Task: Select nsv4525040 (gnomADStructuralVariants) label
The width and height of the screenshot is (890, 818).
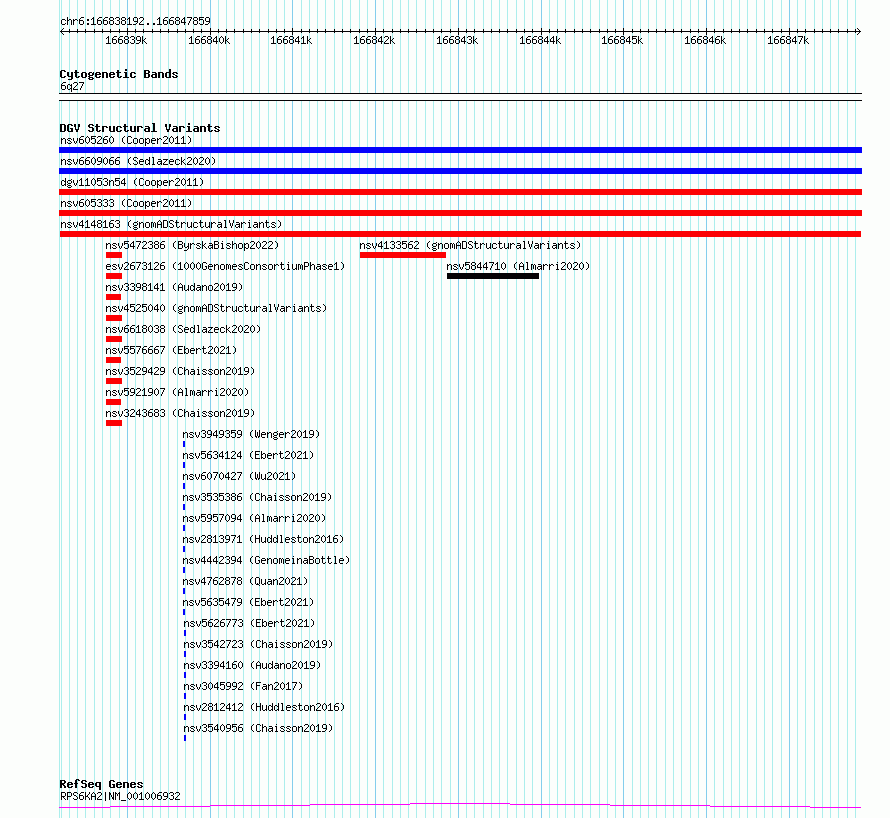Action: [216, 308]
